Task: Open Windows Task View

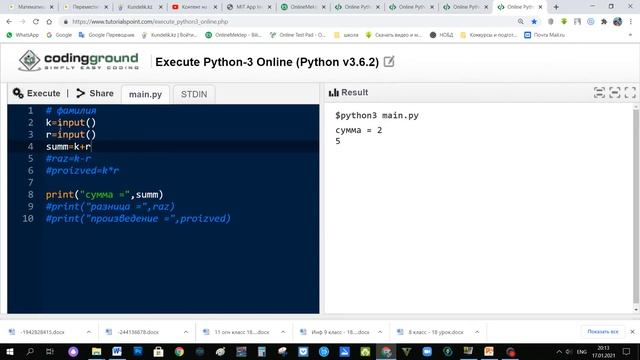Action: pos(50,351)
